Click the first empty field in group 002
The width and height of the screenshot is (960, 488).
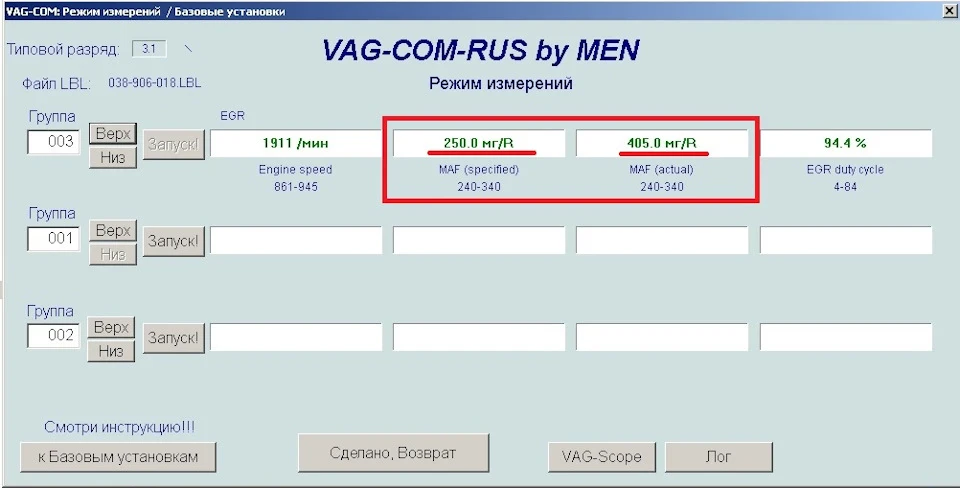tap(296, 337)
